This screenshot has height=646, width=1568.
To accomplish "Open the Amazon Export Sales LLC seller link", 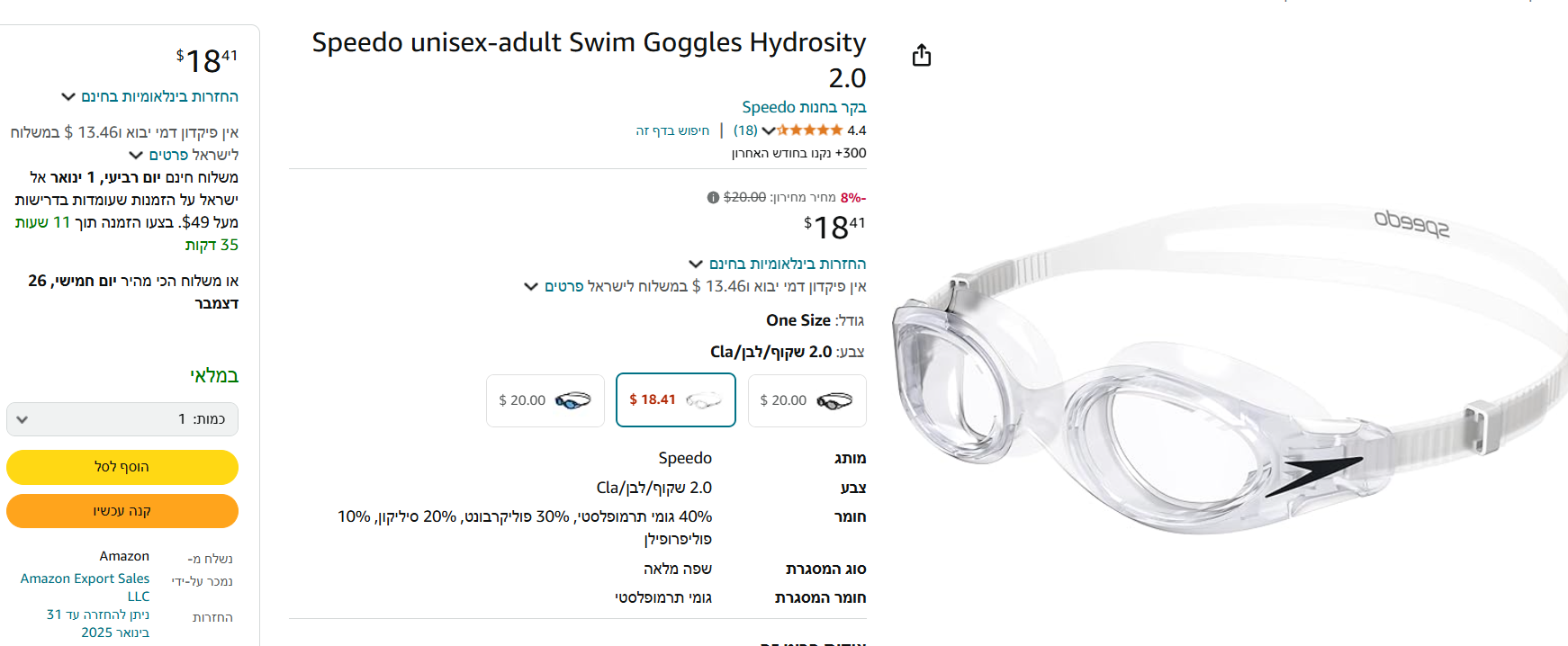I will click(x=86, y=587).
